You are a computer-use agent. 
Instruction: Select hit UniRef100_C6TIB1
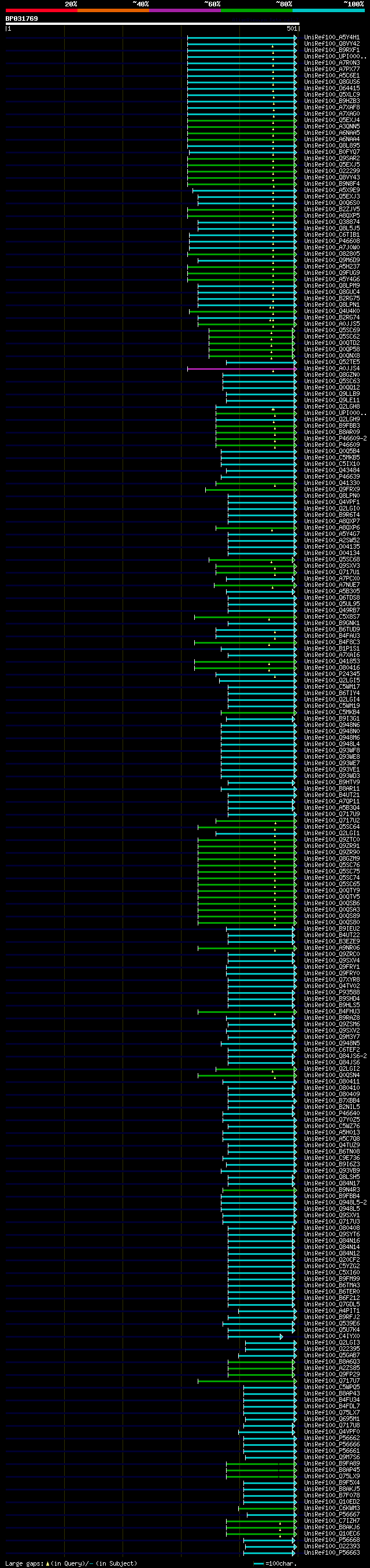point(332,235)
